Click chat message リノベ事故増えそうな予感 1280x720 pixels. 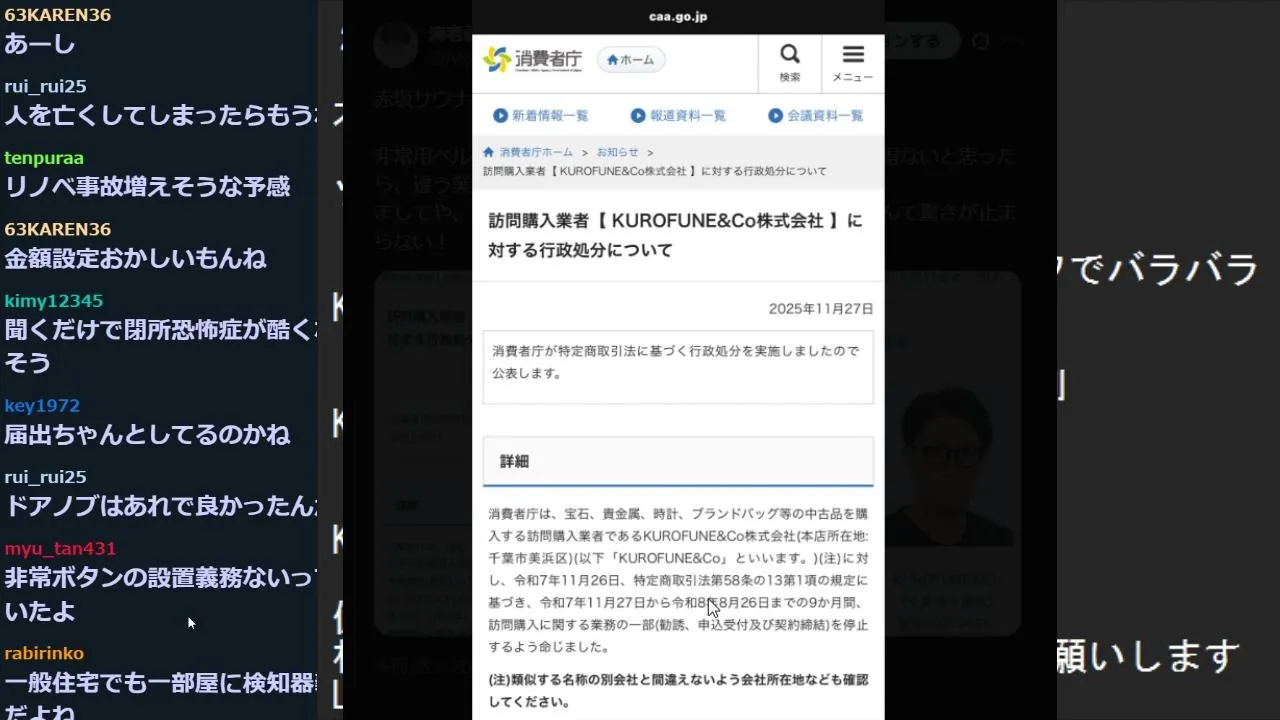[x=147, y=187]
